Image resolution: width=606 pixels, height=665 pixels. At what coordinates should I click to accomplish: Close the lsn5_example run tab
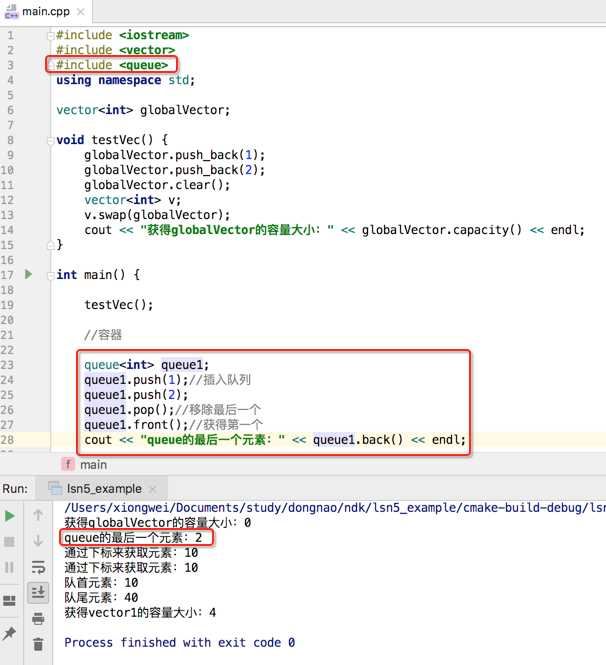153,489
